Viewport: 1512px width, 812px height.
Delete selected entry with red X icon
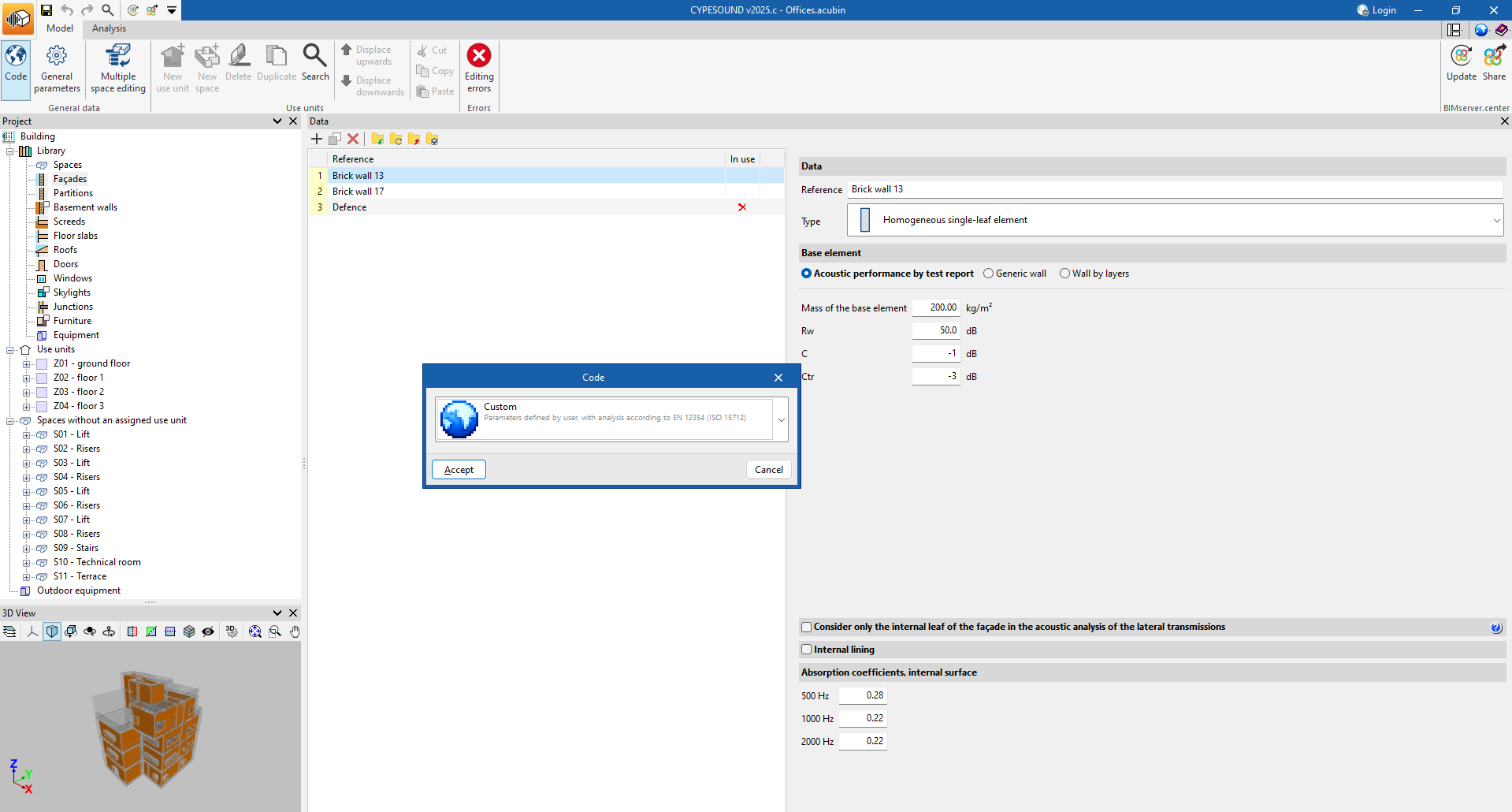click(x=353, y=139)
